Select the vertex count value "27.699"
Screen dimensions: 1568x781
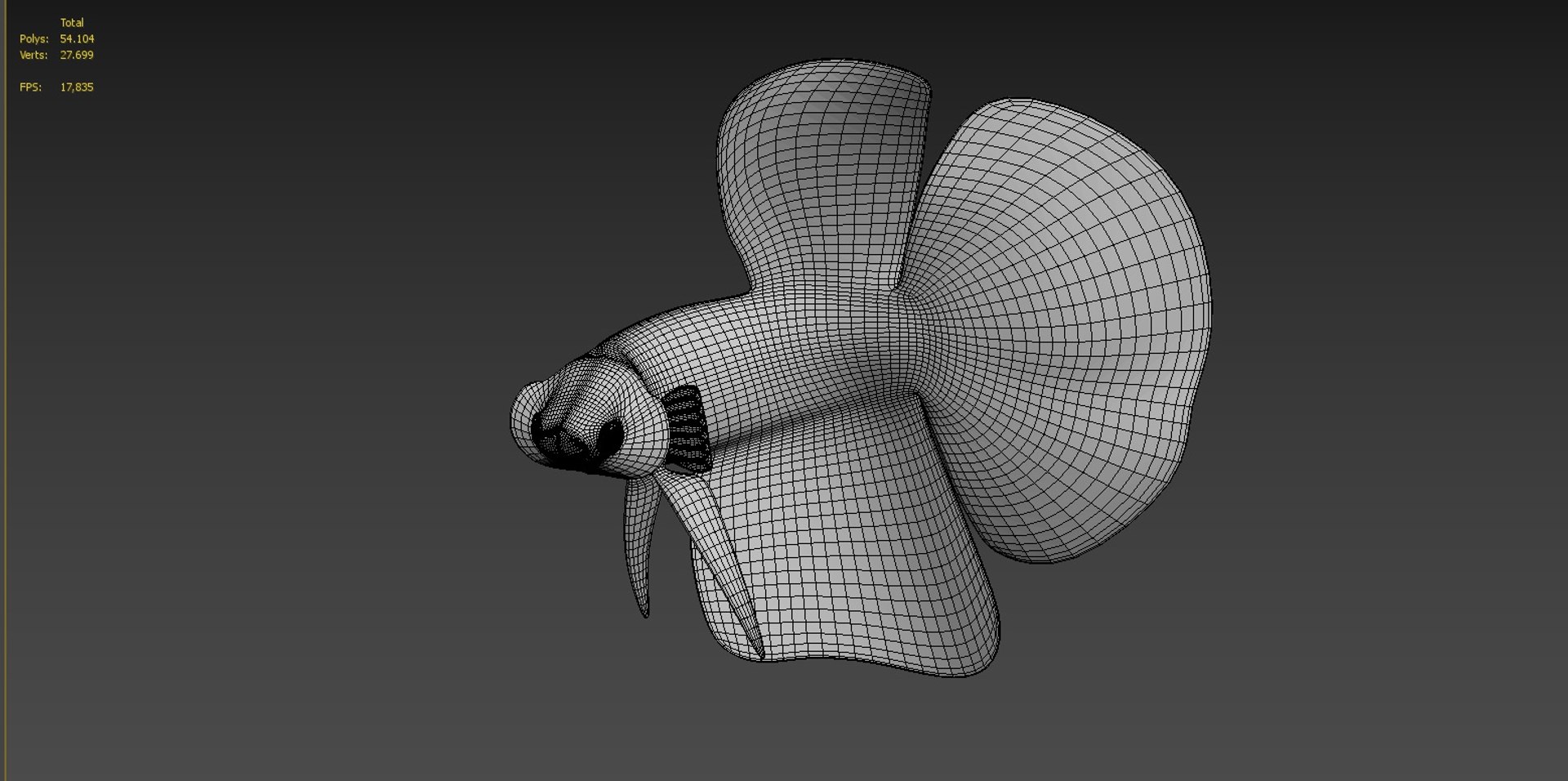[77, 56]
